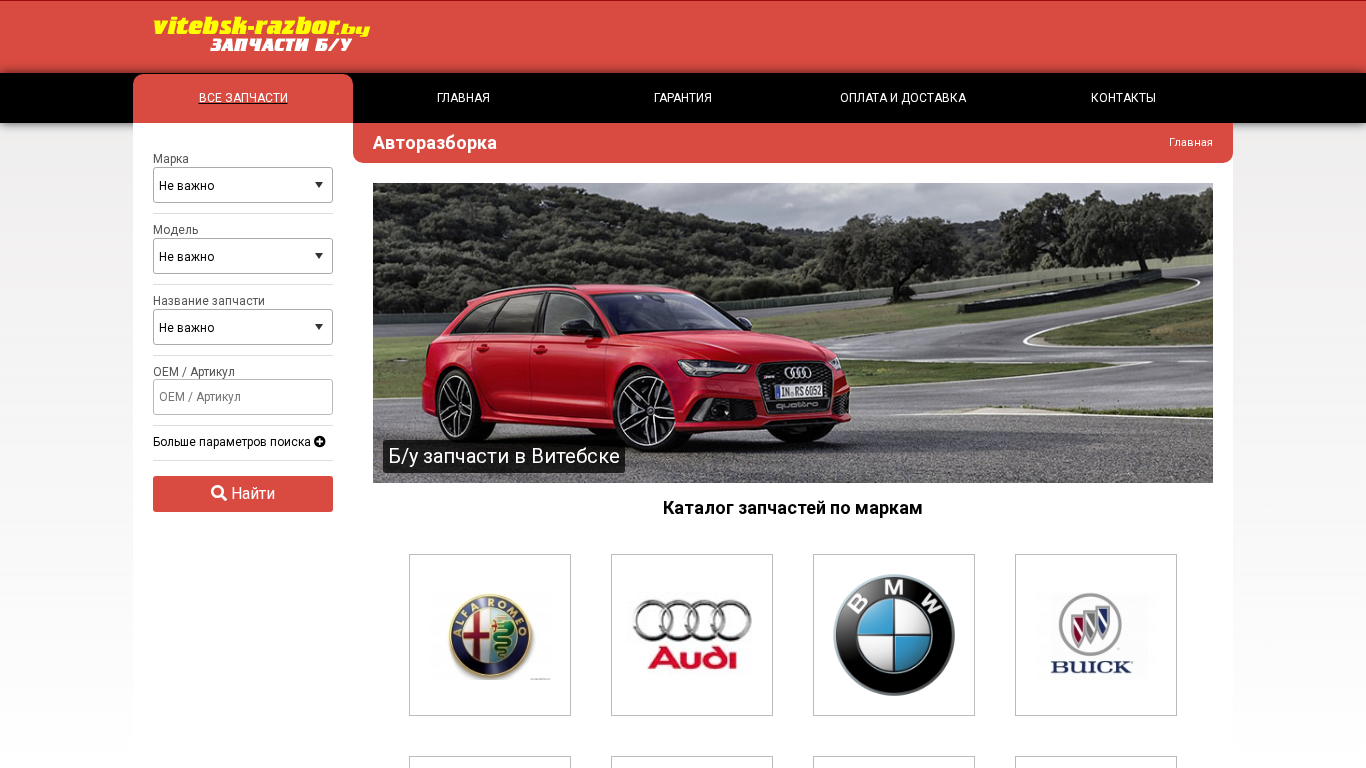Expand Больше параметров поиска options

[239, 442]
